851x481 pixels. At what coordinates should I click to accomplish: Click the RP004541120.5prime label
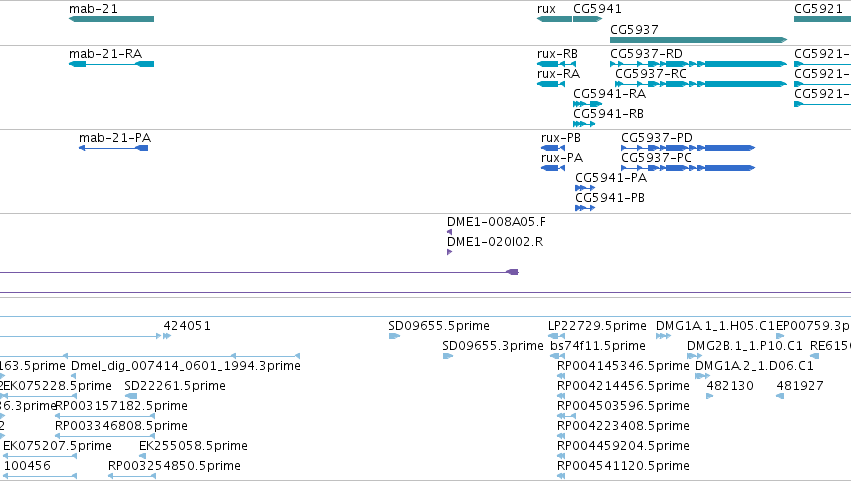click(x=623, y=466)
